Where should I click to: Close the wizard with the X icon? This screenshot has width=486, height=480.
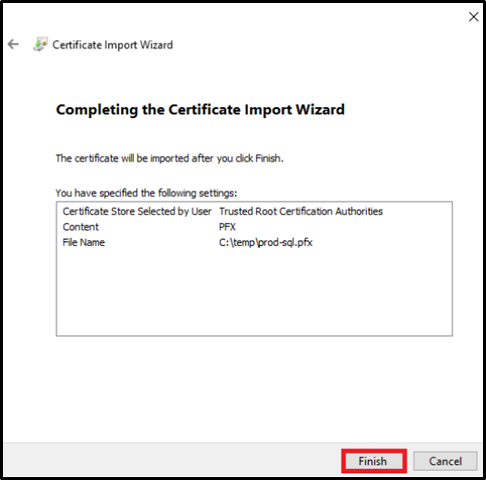[473, 17]
